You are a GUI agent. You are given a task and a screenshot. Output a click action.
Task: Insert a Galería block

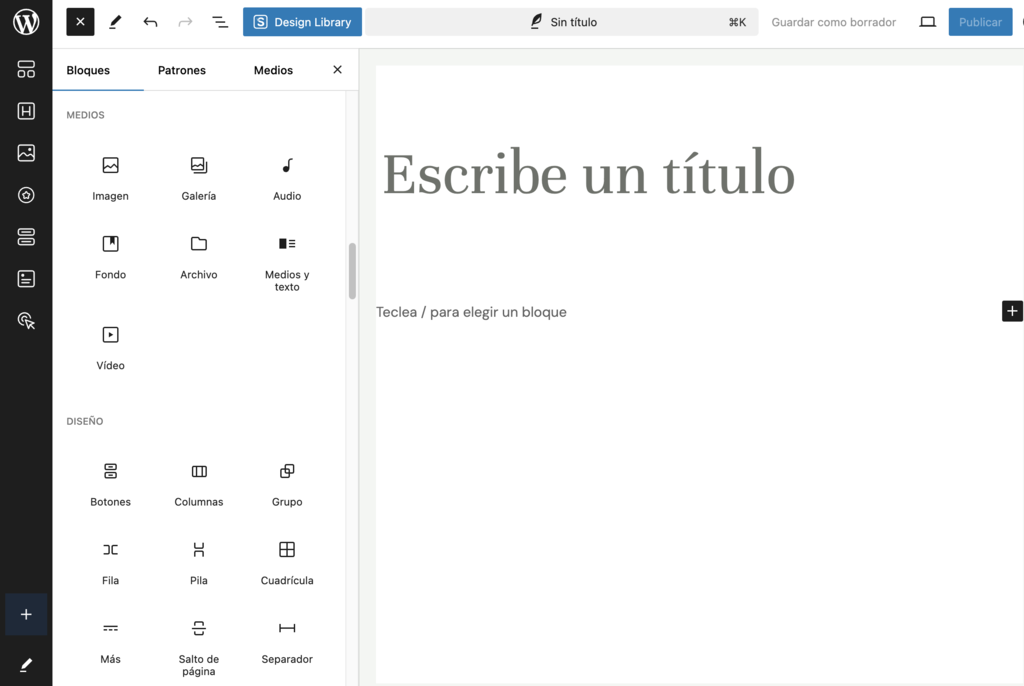point(198,175)
